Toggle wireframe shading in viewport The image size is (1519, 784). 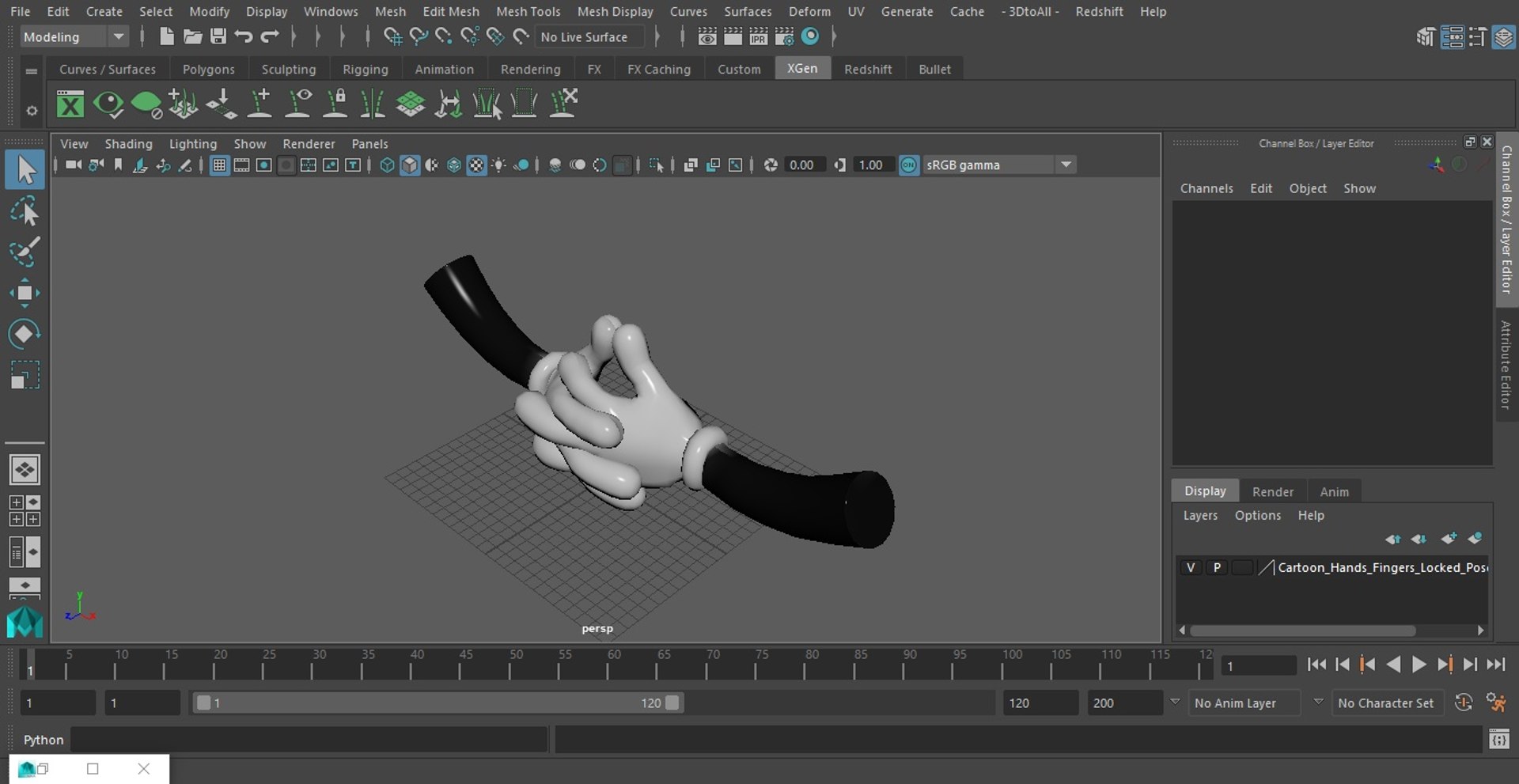point(387,165)
